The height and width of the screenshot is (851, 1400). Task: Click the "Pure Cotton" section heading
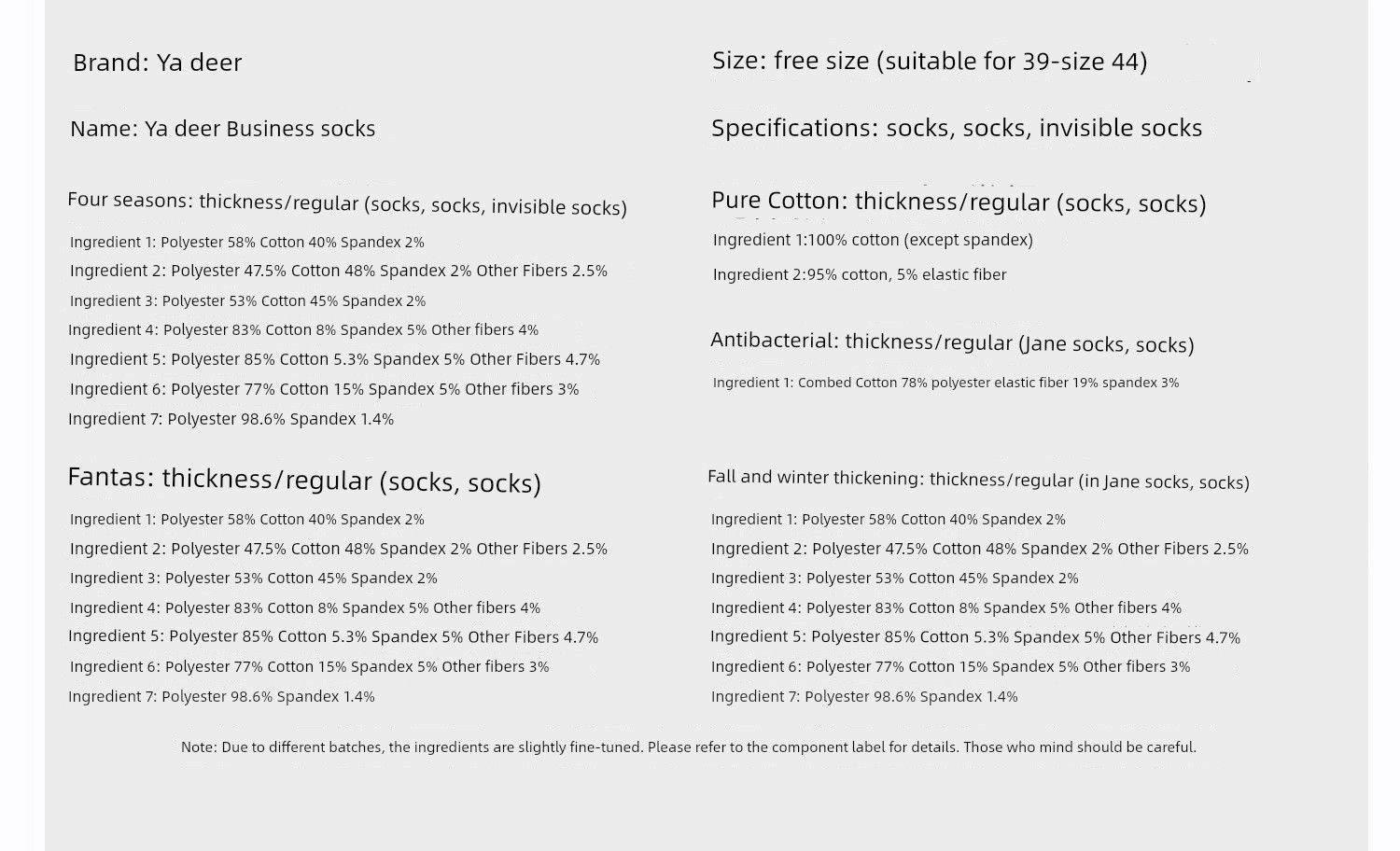959,202
